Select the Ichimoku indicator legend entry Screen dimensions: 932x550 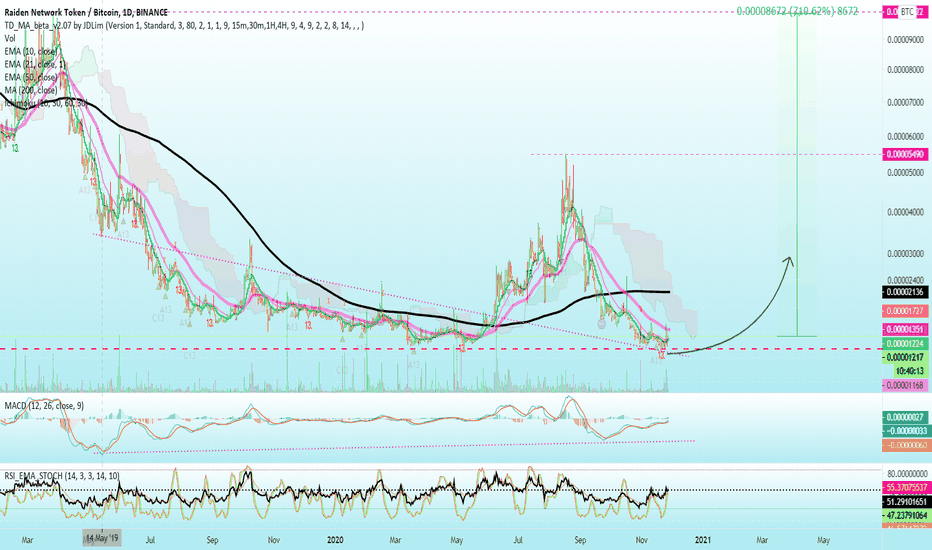(46, 103)
